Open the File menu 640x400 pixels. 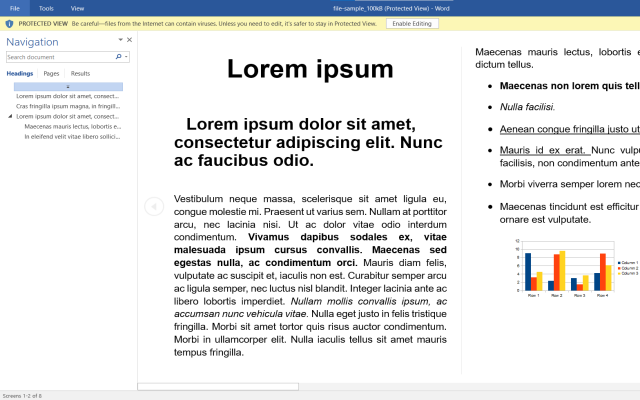(15, 7)
